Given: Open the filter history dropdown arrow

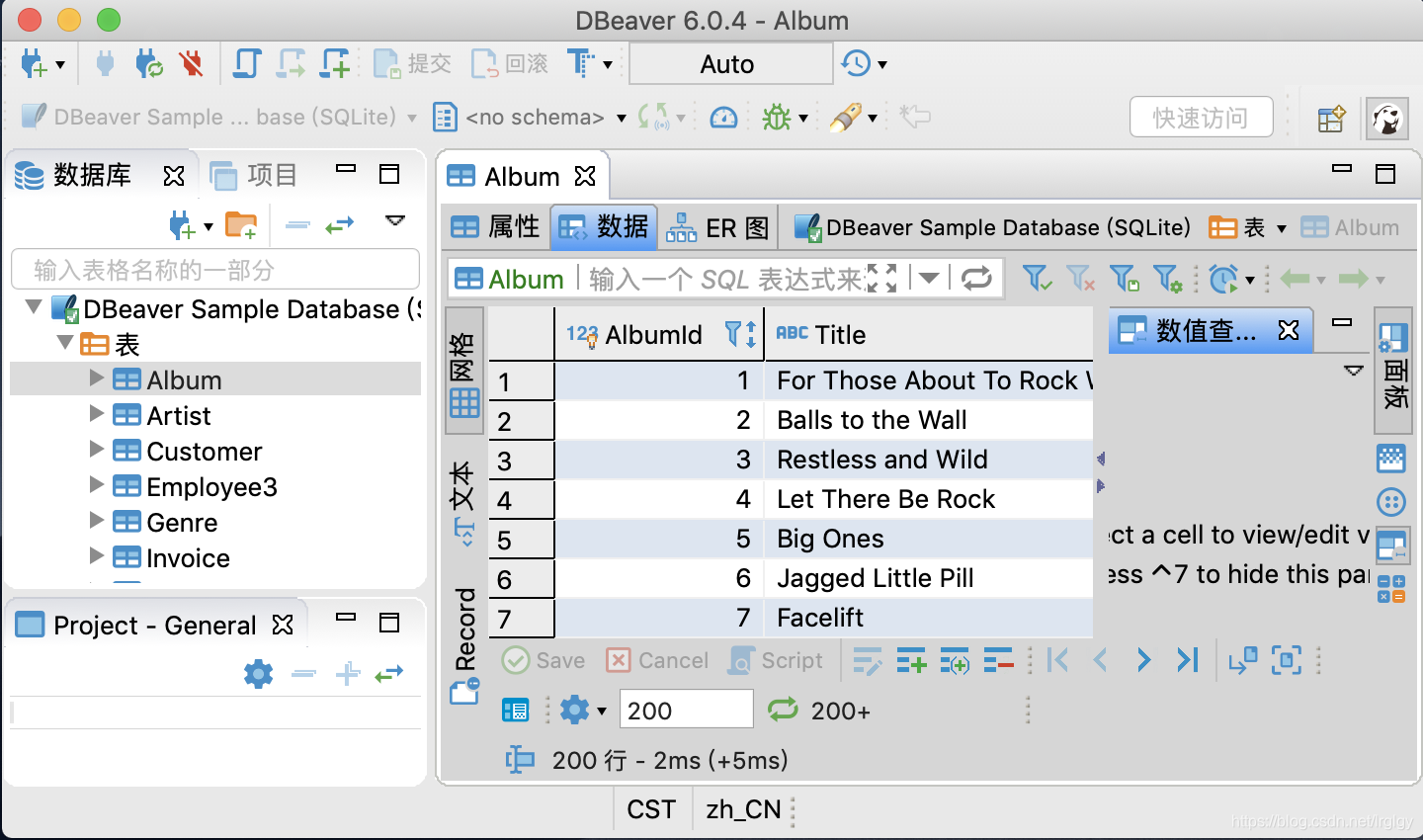Looking at the screenshot, I should click(x=929, y=278).
